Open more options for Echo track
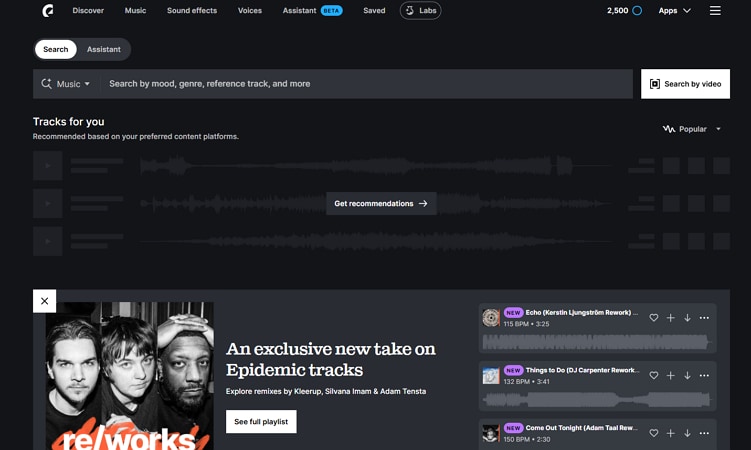 (704, 317)
